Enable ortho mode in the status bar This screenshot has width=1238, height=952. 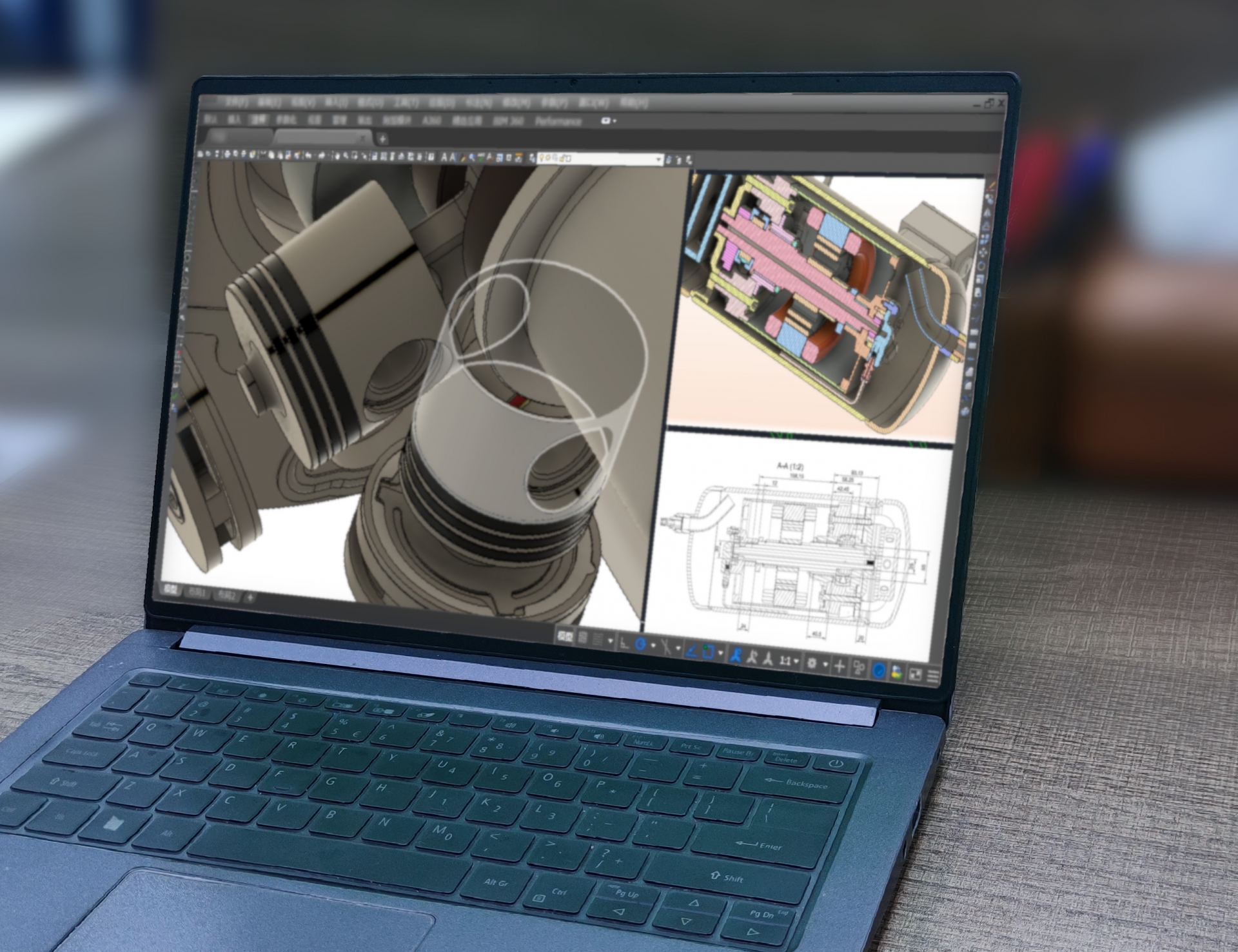[624, 644]
